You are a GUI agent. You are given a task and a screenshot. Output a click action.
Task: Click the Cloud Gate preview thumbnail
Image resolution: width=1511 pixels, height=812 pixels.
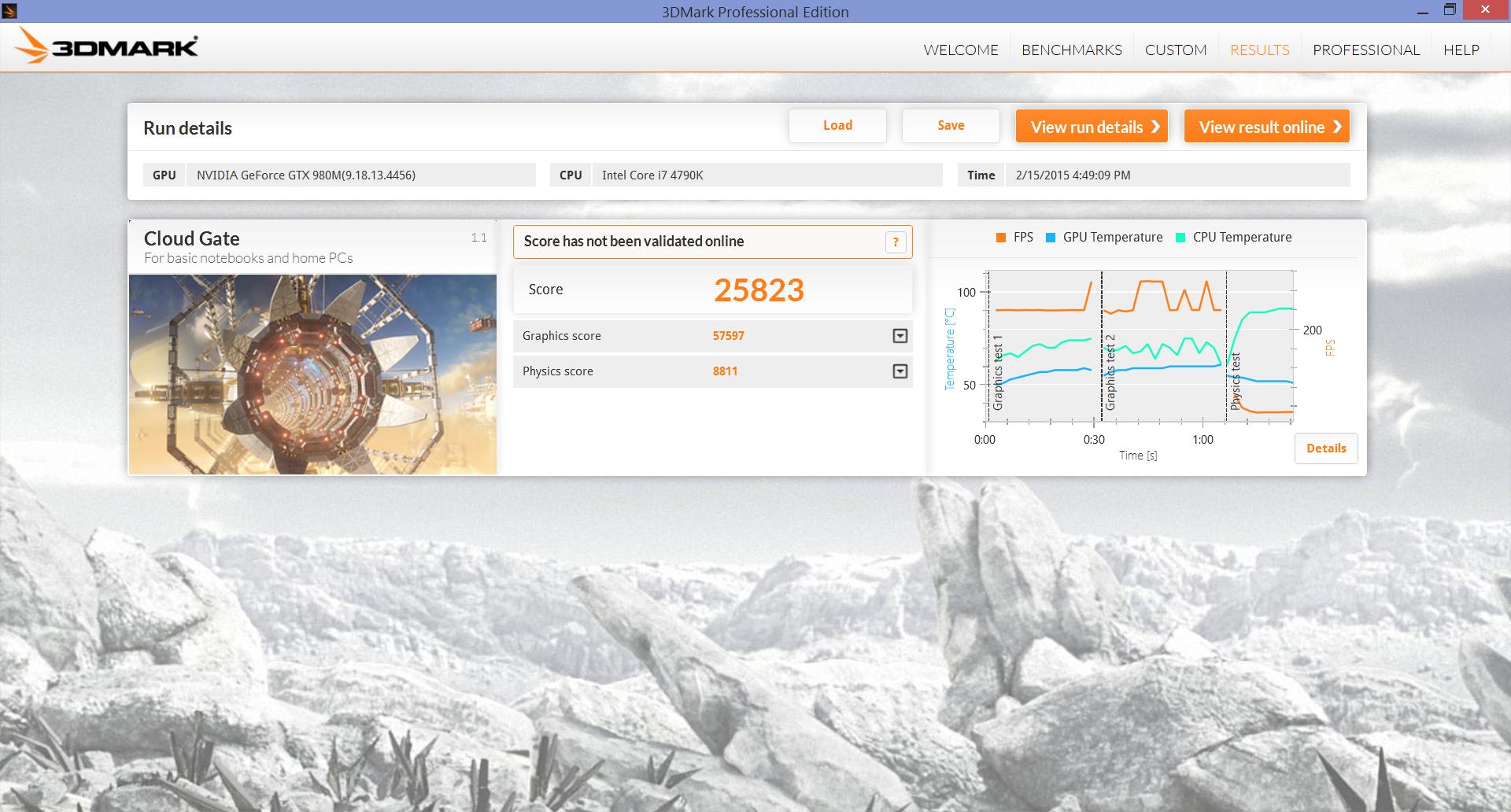(312, 375)
